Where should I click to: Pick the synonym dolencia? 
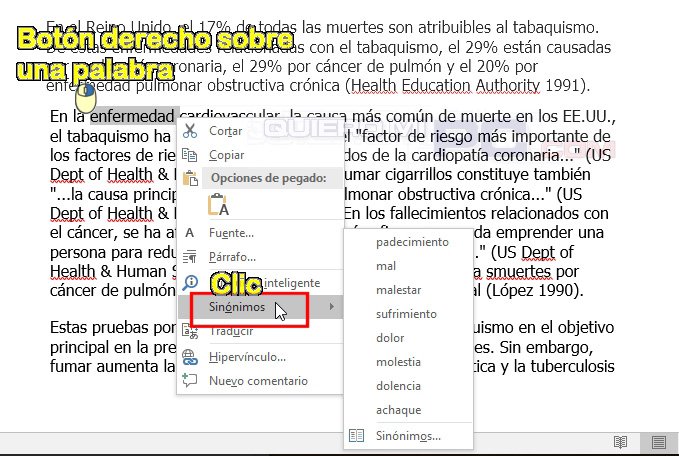408,386
